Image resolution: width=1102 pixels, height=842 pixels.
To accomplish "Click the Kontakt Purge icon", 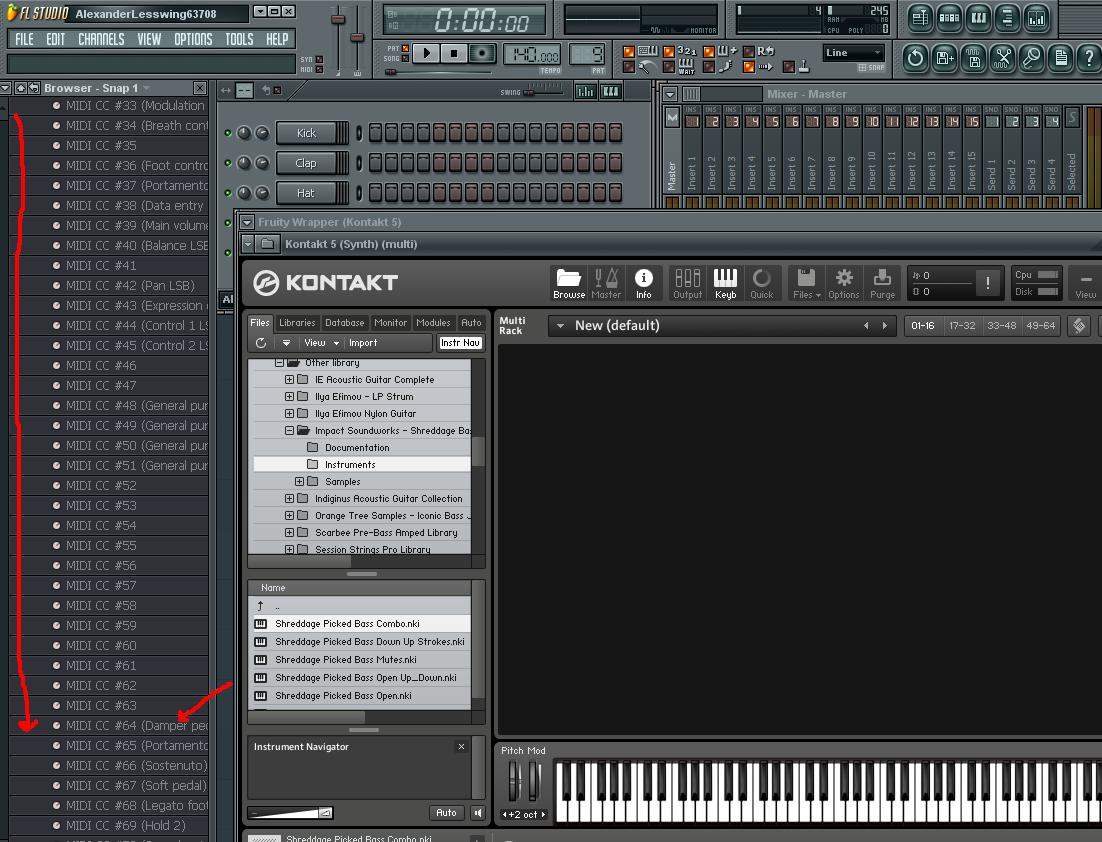I will pos(882,283).
